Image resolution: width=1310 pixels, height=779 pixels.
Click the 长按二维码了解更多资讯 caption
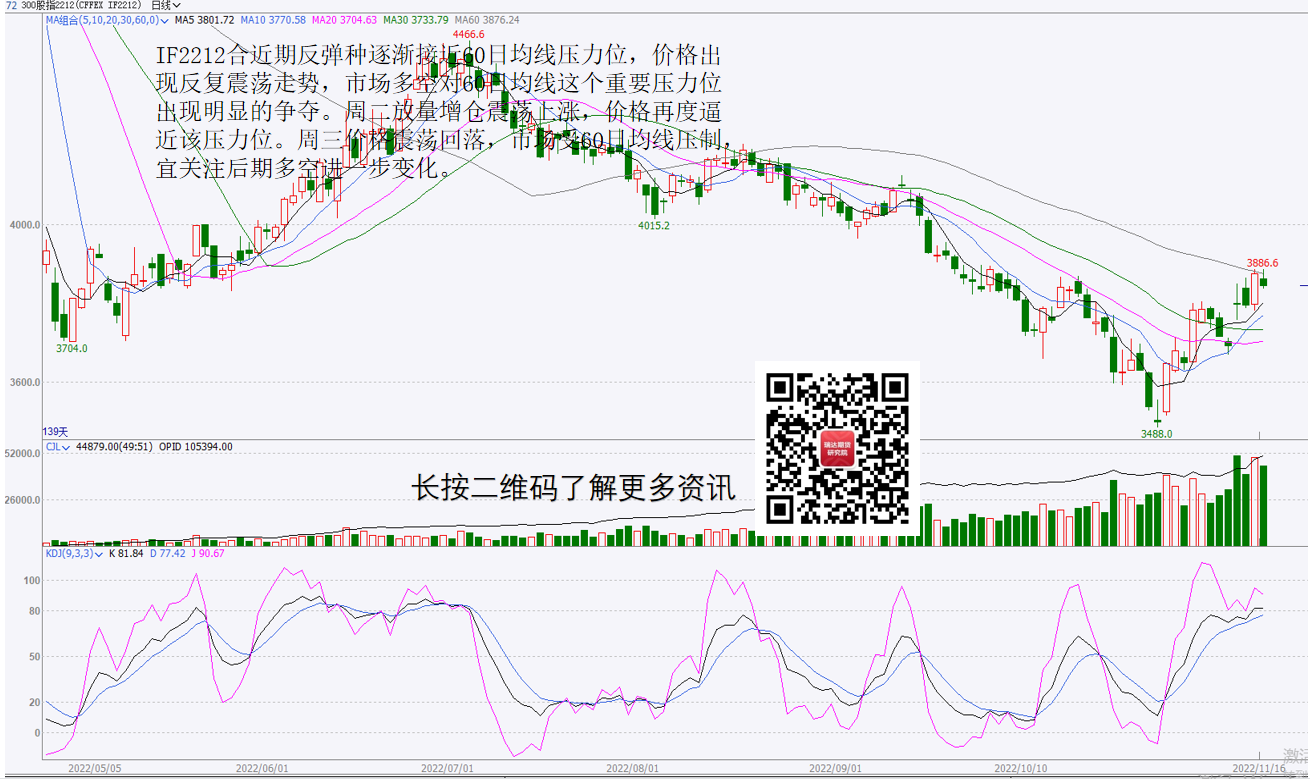(x=573, y=488)
